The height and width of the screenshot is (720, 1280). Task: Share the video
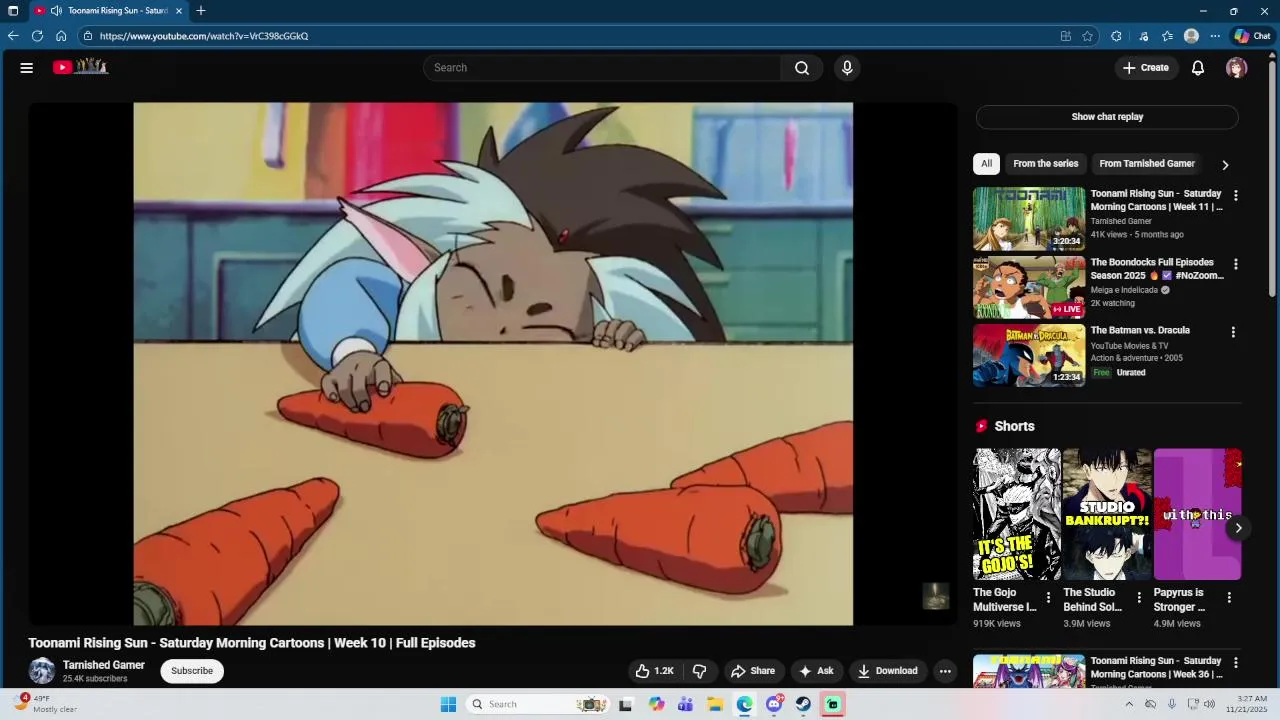753,671
